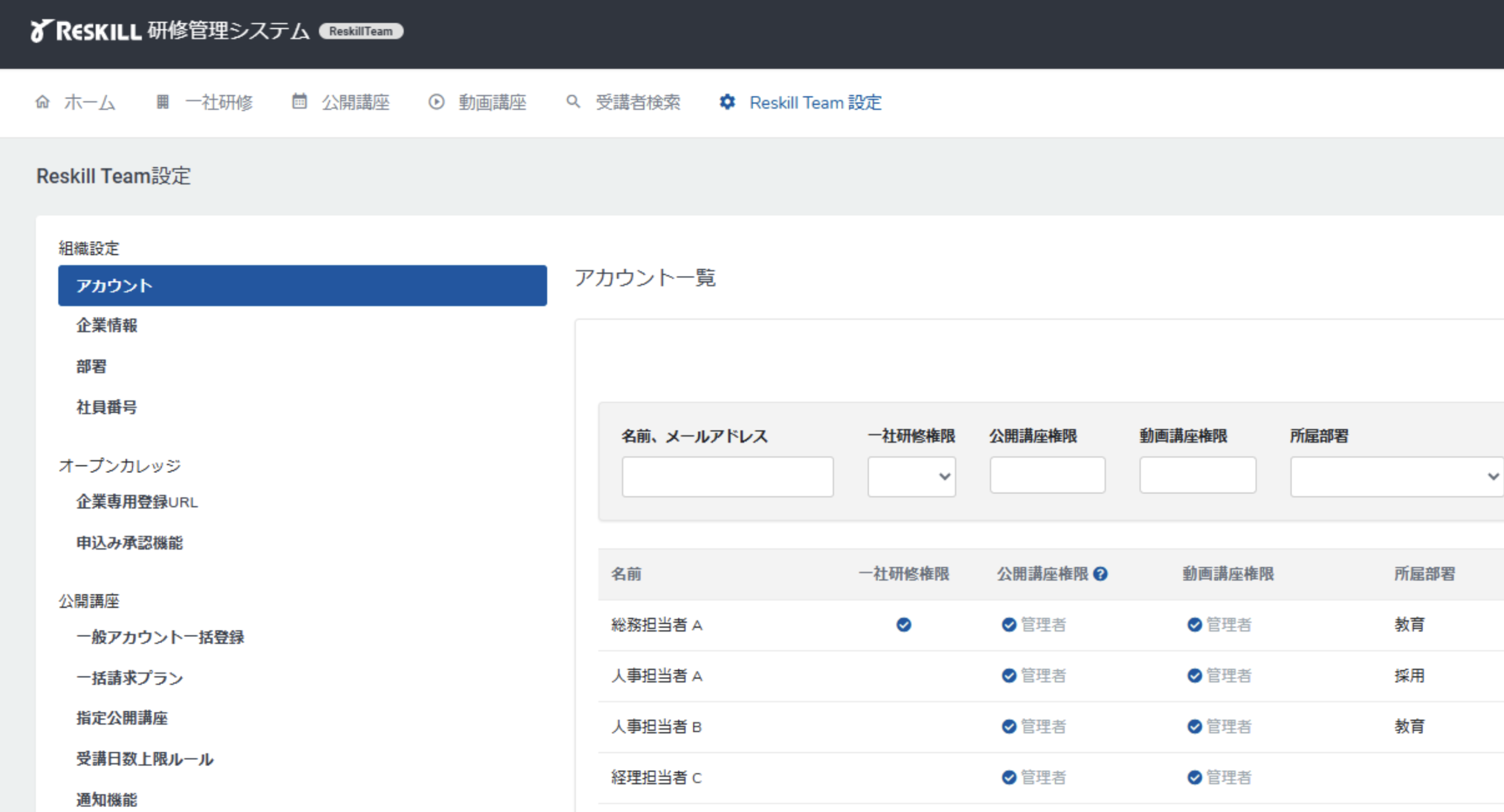Viewport: 1504px width, 812px height.
Task: Open 社員番号 in the sidebar
Action: [x=107, y=408]
